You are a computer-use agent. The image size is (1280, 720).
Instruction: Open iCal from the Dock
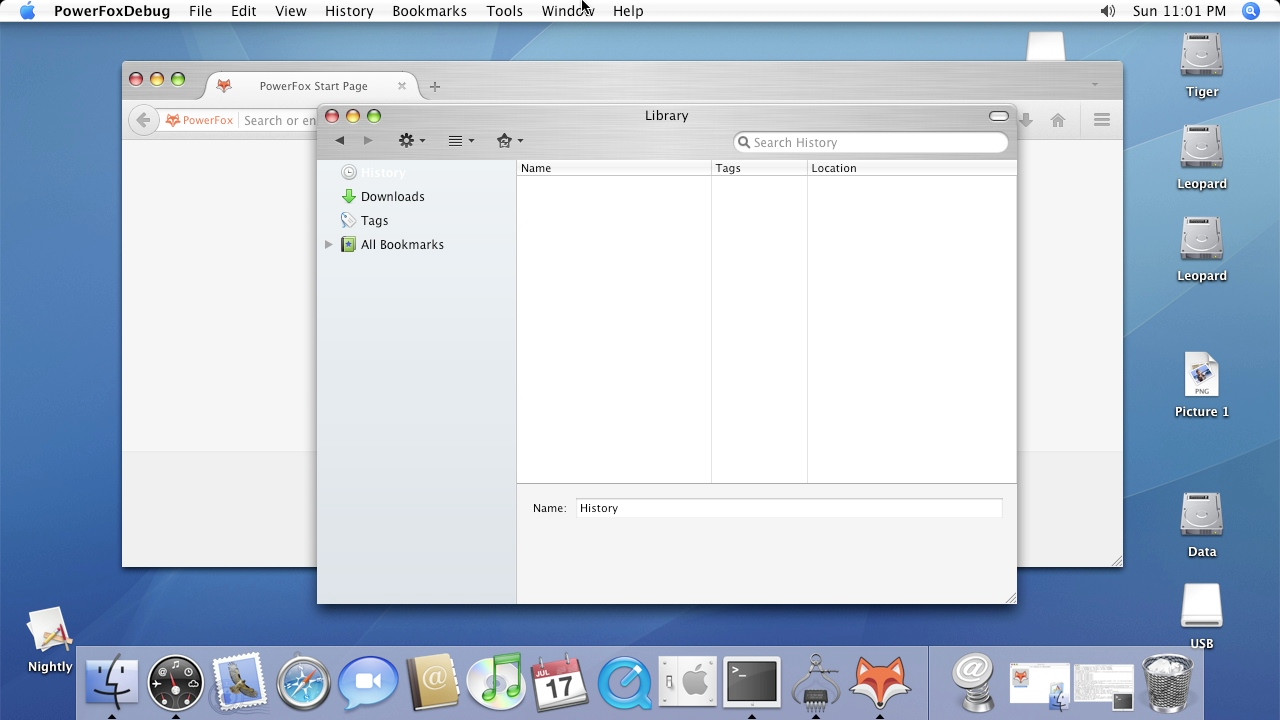[x=560, y=682]
